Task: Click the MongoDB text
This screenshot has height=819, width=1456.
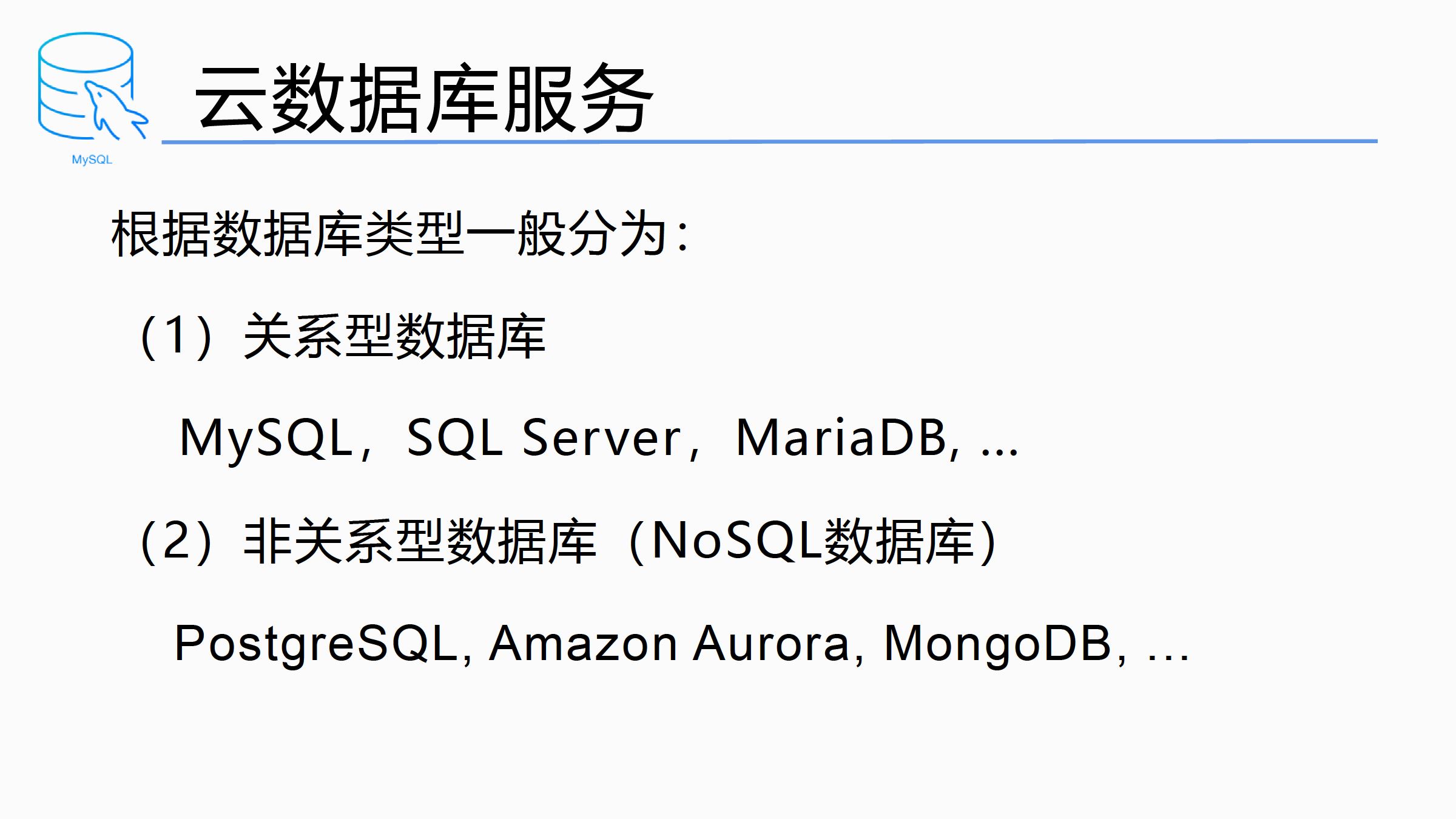Action: click(x=997, y=644)
